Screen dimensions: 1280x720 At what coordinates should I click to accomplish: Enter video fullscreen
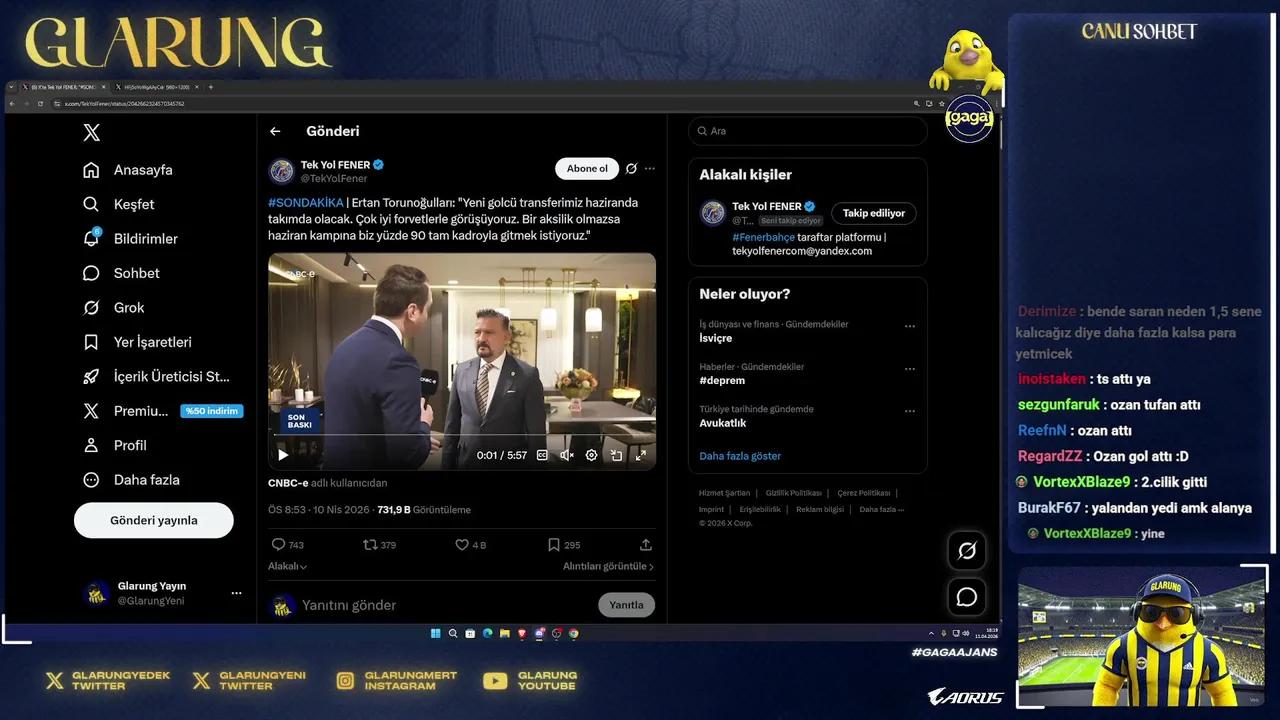coord(641,455)
